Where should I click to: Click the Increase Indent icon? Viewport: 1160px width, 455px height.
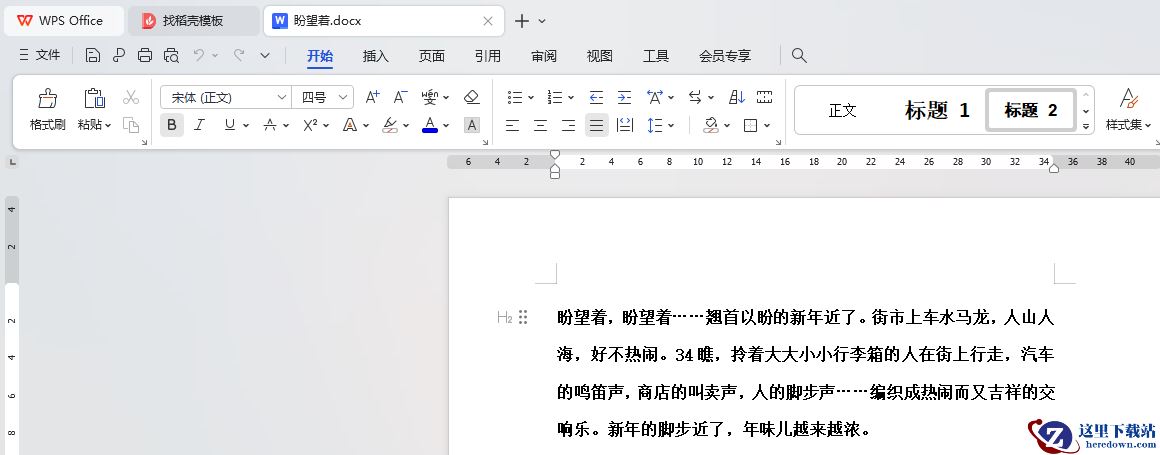click(624, 97)
